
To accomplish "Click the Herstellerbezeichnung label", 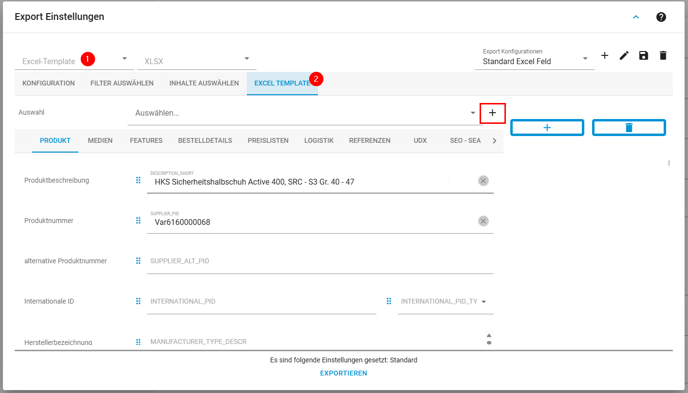I will point(58,342).
